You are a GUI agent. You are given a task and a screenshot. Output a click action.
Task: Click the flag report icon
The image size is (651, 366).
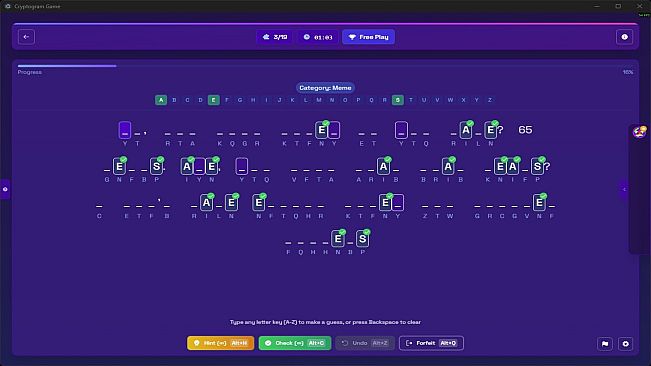(x=605, y=344)
